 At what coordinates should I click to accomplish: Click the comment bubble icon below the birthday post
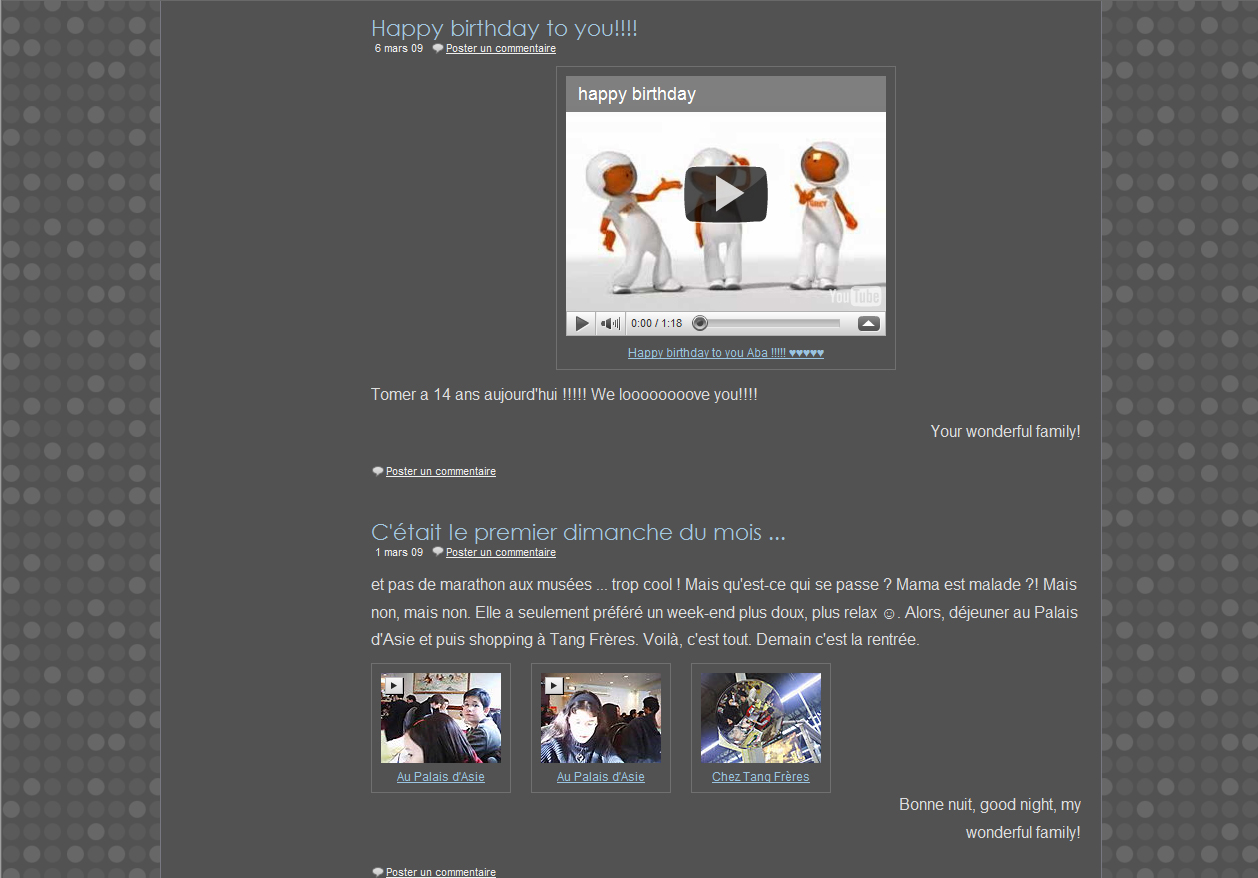point(377,471)
